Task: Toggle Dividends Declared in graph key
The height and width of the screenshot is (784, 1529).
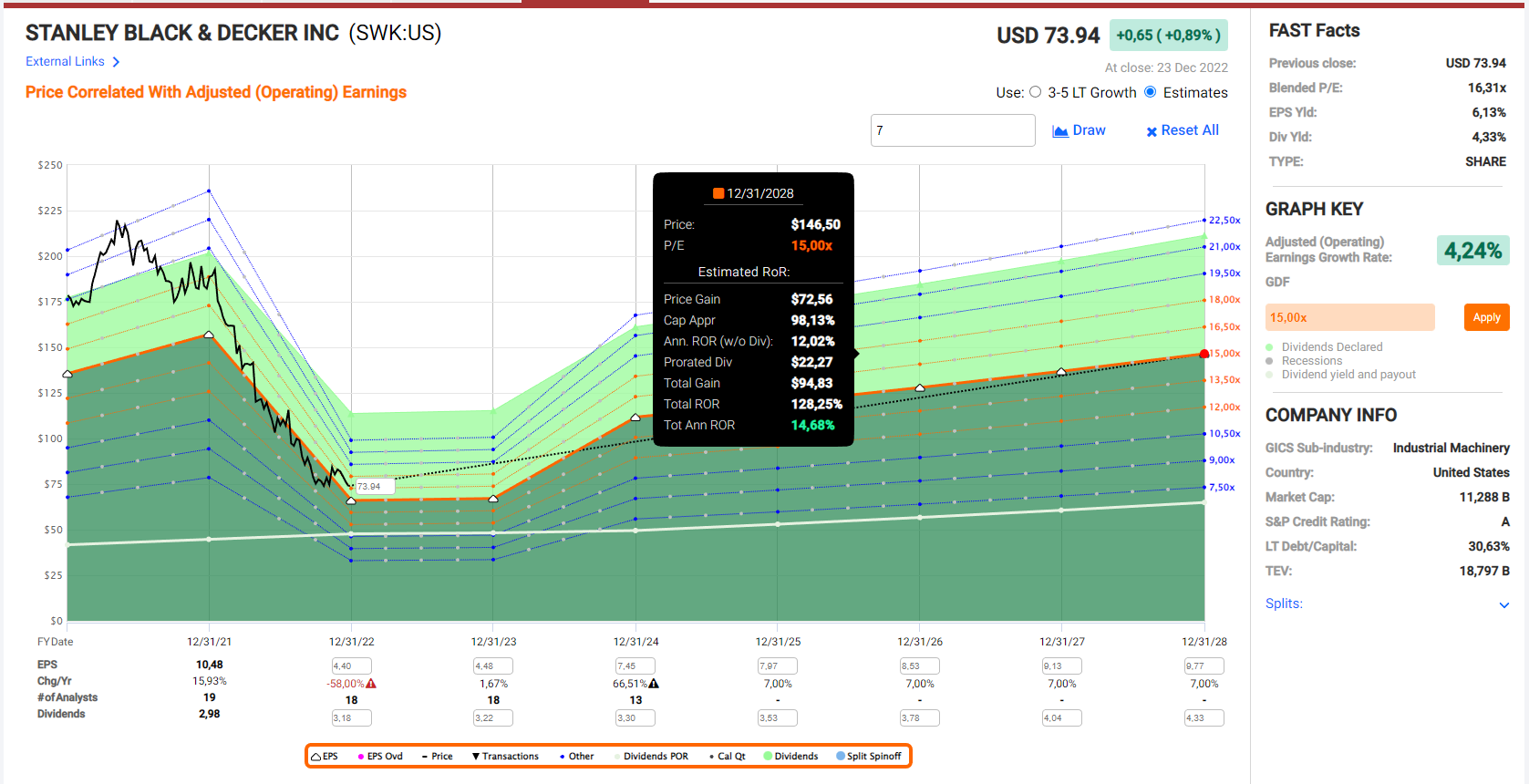Action: [x=1269, y=347]
